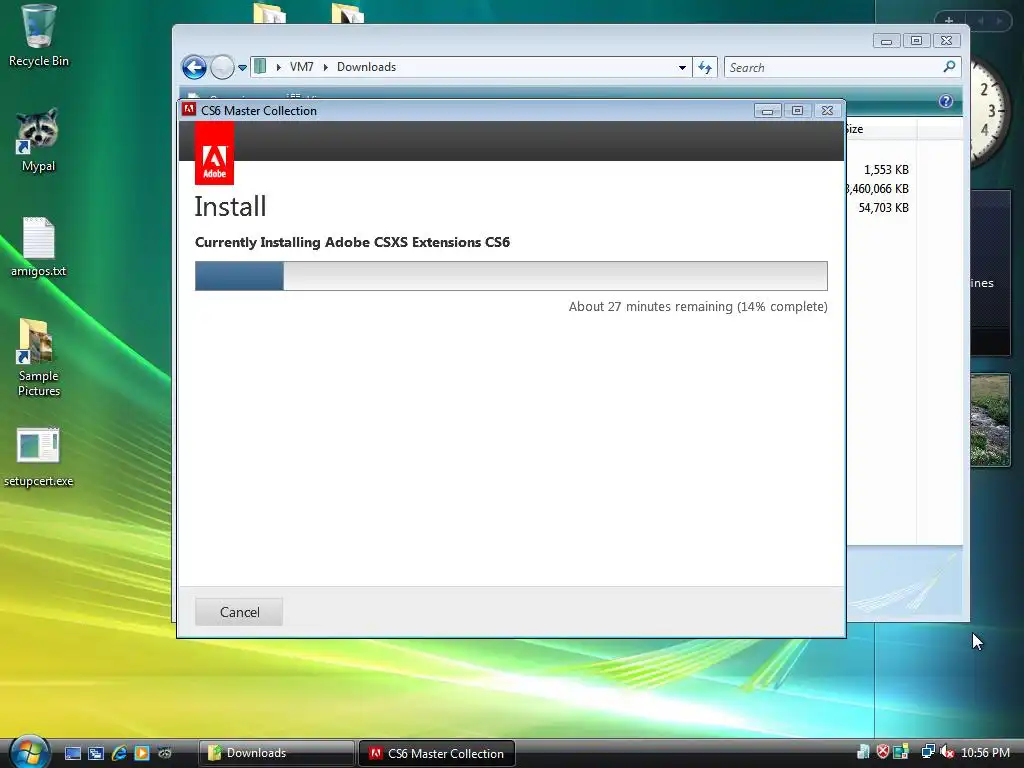Select the 1,553 KB file size entry
This screenshot has width=1024, height=768.
(x=886, y=170)
